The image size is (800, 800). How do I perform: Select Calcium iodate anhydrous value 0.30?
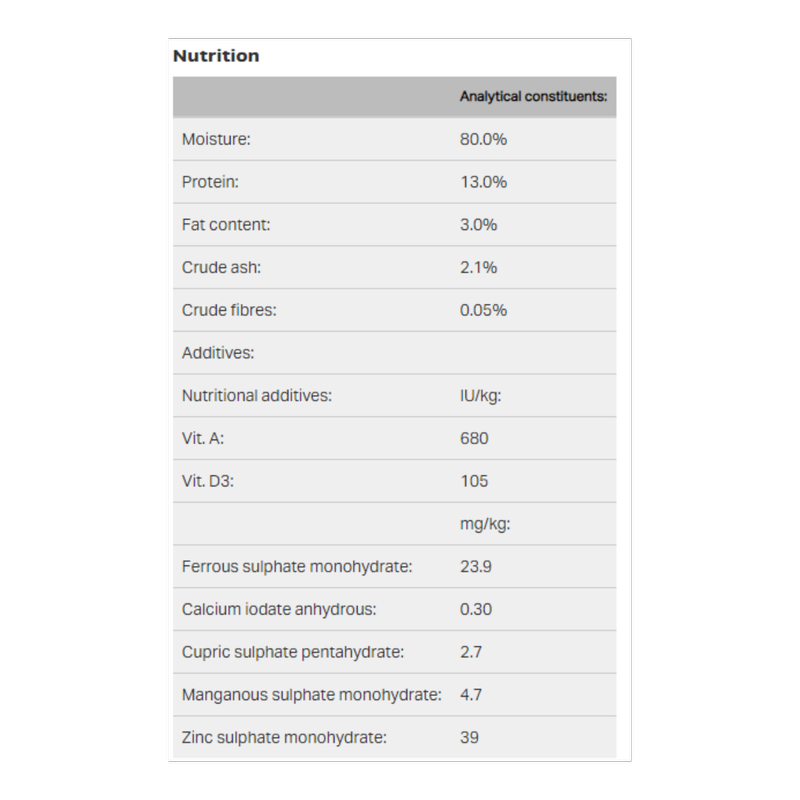(476, 609)
